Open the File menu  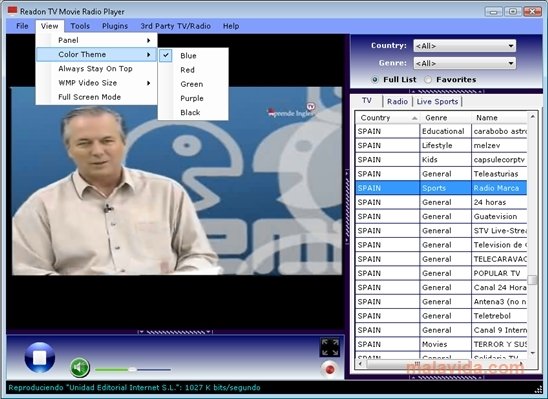(22, 26)
